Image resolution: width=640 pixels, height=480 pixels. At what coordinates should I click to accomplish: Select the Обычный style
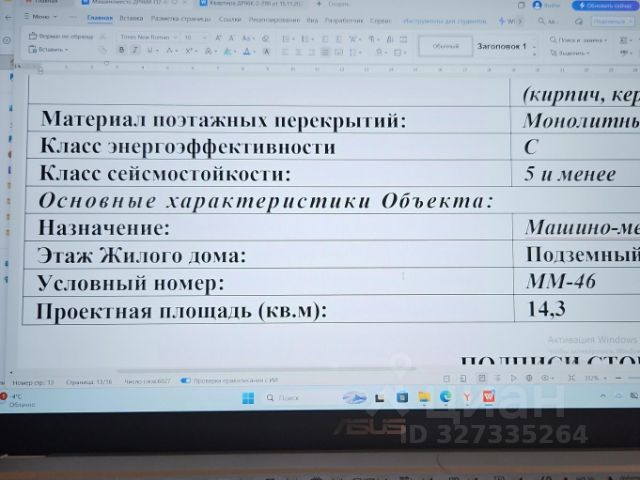coord(445,46)
